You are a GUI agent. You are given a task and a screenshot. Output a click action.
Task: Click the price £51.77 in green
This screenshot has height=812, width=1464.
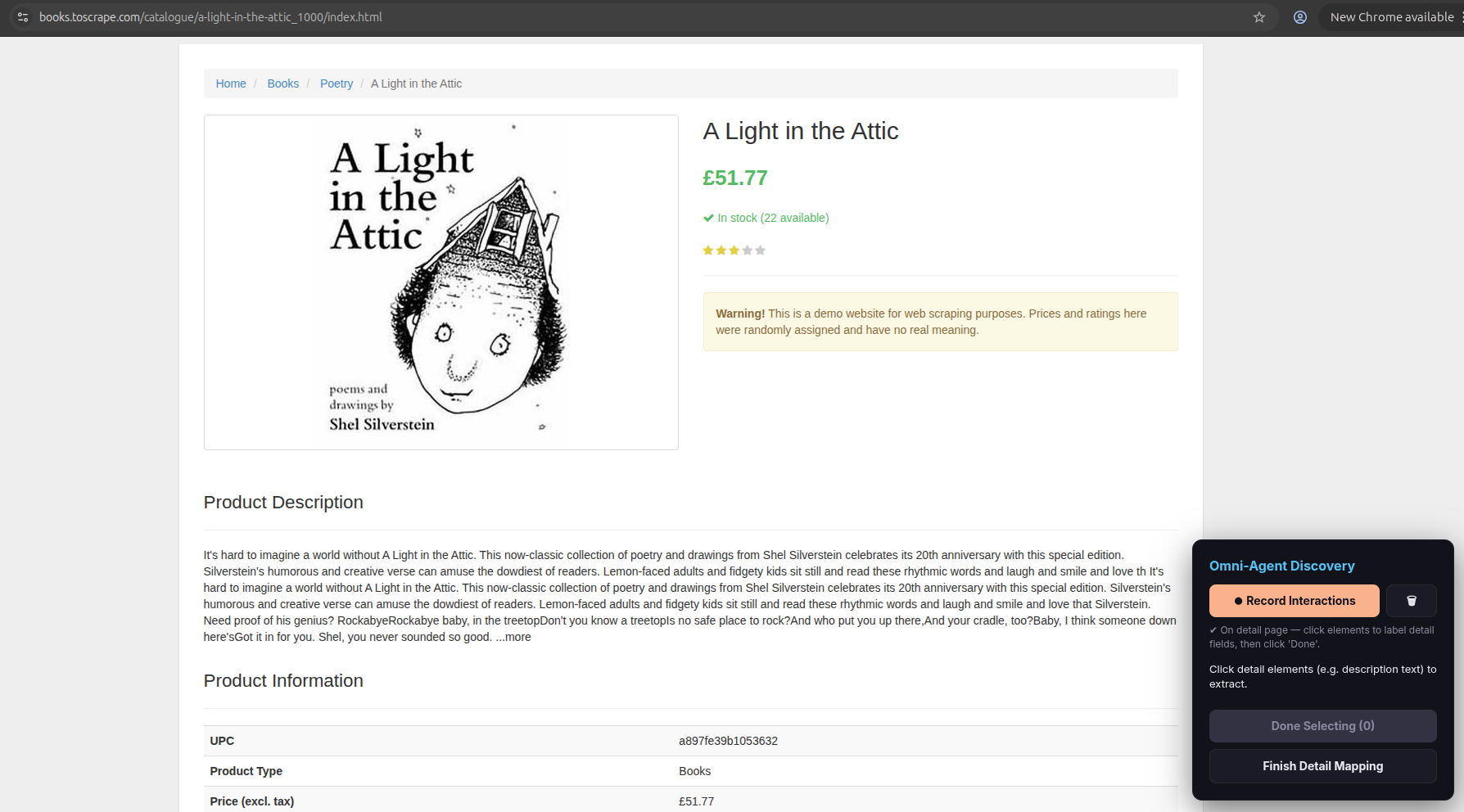(735, 178)
